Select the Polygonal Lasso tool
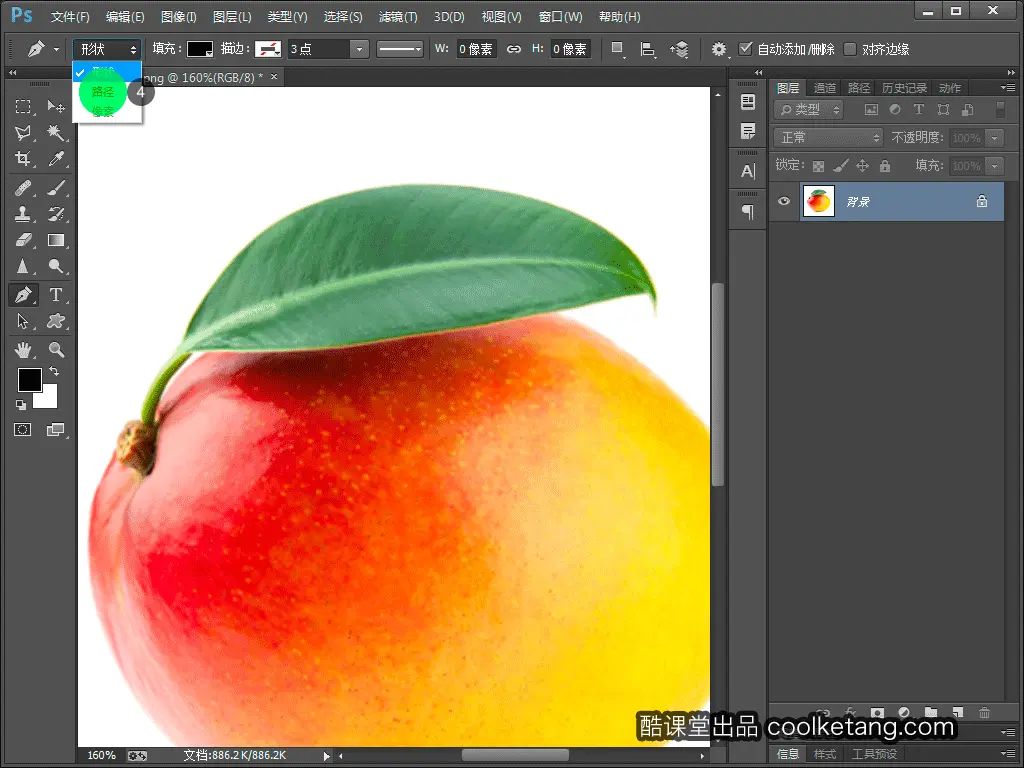 [23, 133]
